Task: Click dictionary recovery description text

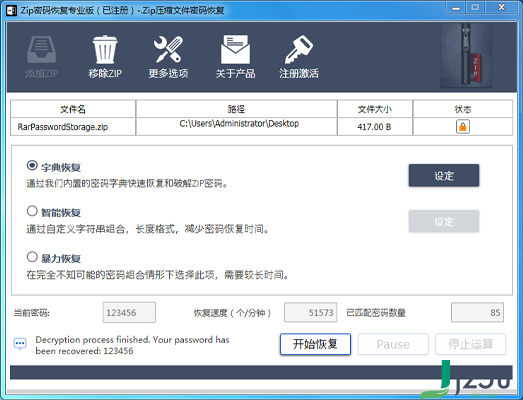Action: (127, 183)
